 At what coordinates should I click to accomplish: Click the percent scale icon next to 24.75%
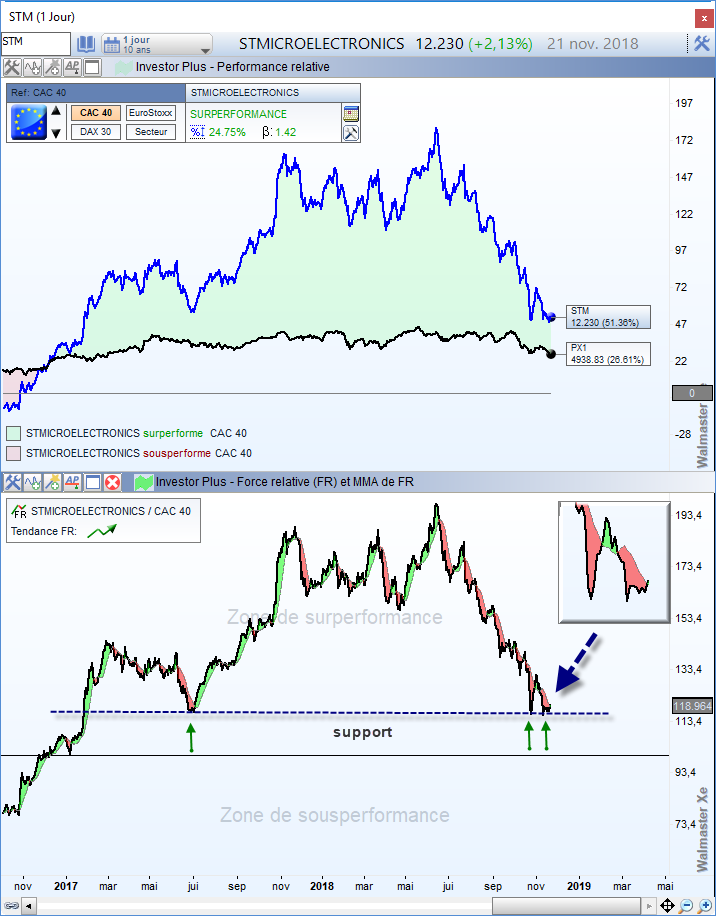(x=198, y=132)
